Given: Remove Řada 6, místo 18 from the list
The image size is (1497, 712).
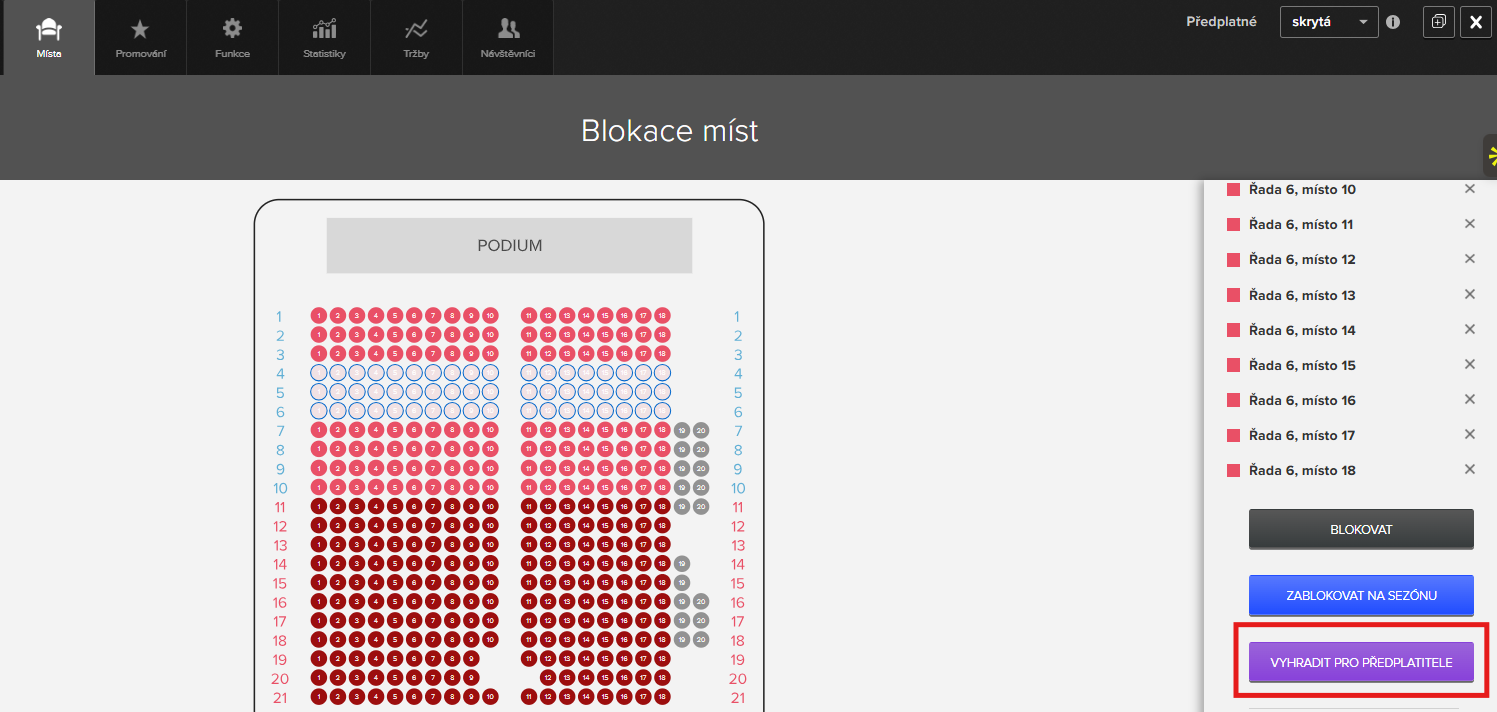Looking at the screenshot, I should [1470, 469].
